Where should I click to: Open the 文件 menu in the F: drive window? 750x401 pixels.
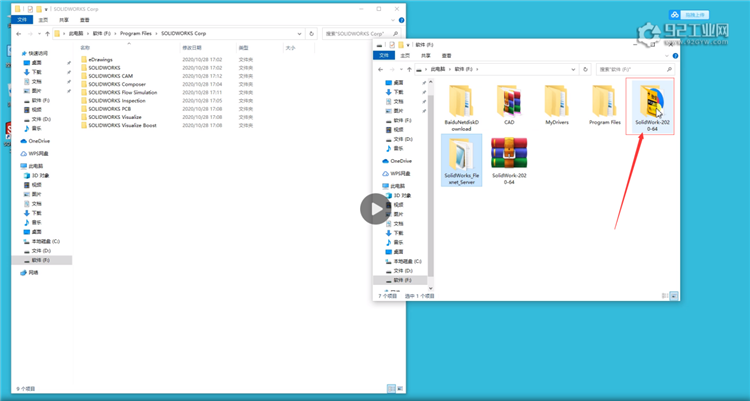point(384,56)
